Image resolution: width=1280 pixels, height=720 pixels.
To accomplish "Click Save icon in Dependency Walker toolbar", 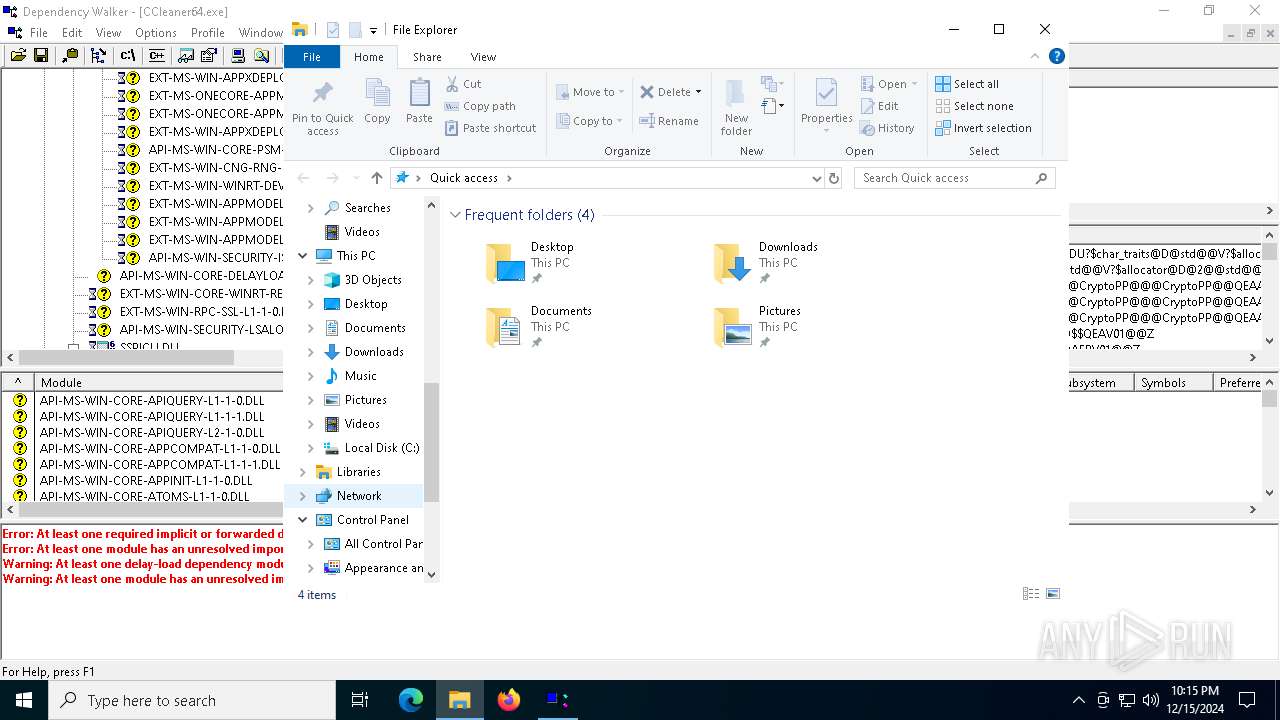I will pos(41,56).
